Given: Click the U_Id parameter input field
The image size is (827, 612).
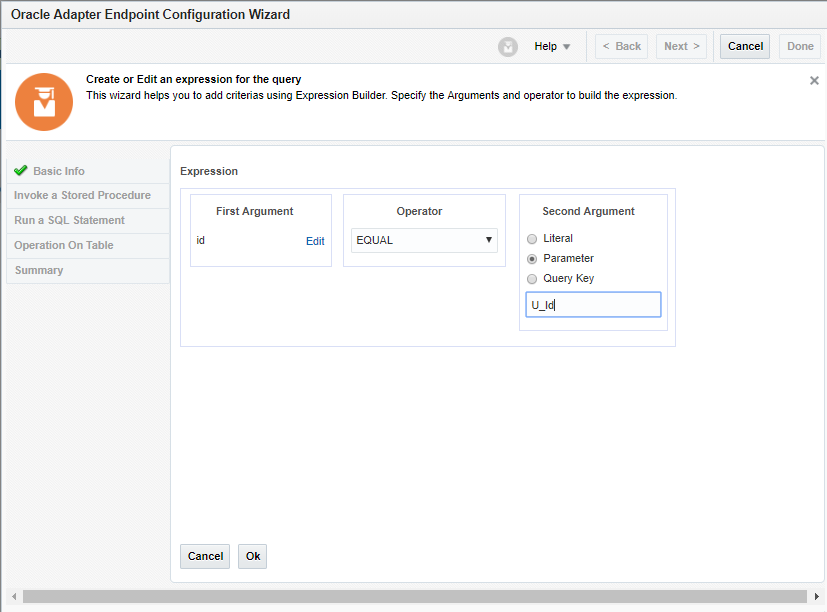Looking at the screenshot, I should click(x=593, y=305).
